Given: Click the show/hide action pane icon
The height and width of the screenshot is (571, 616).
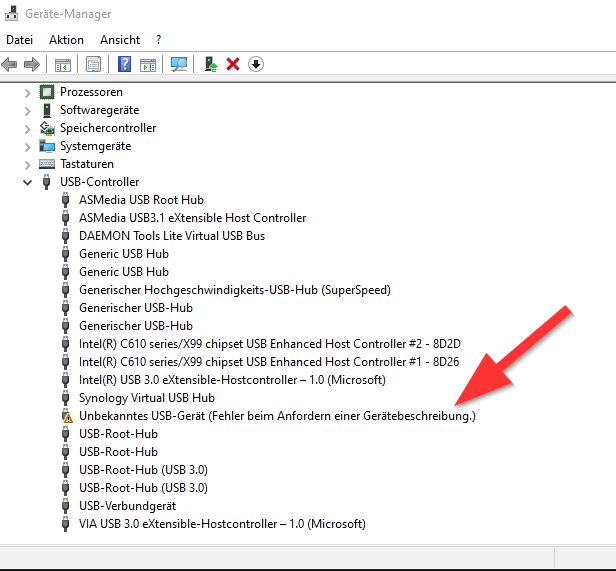Looking at the screenshot, I should (148, 64).
